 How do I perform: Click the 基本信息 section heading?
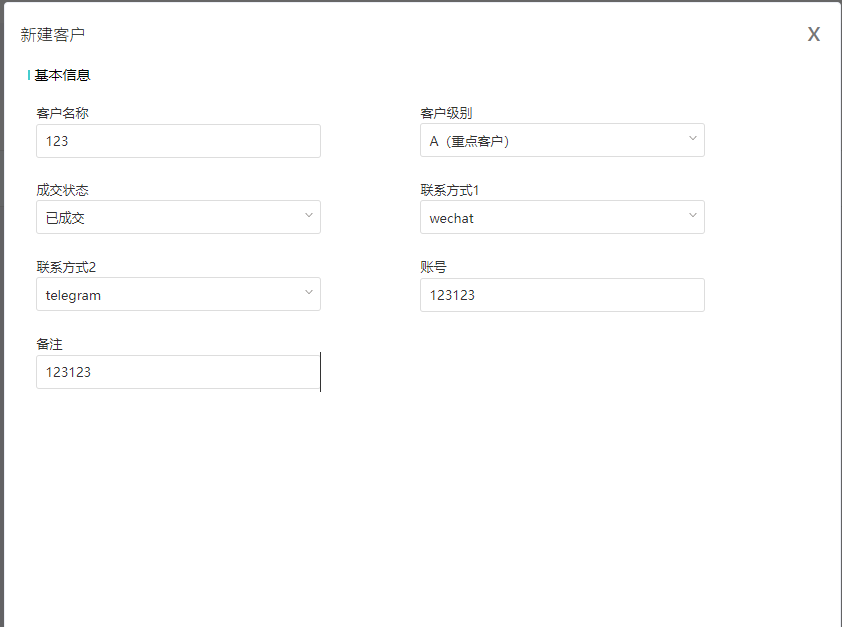click(63, 75)
